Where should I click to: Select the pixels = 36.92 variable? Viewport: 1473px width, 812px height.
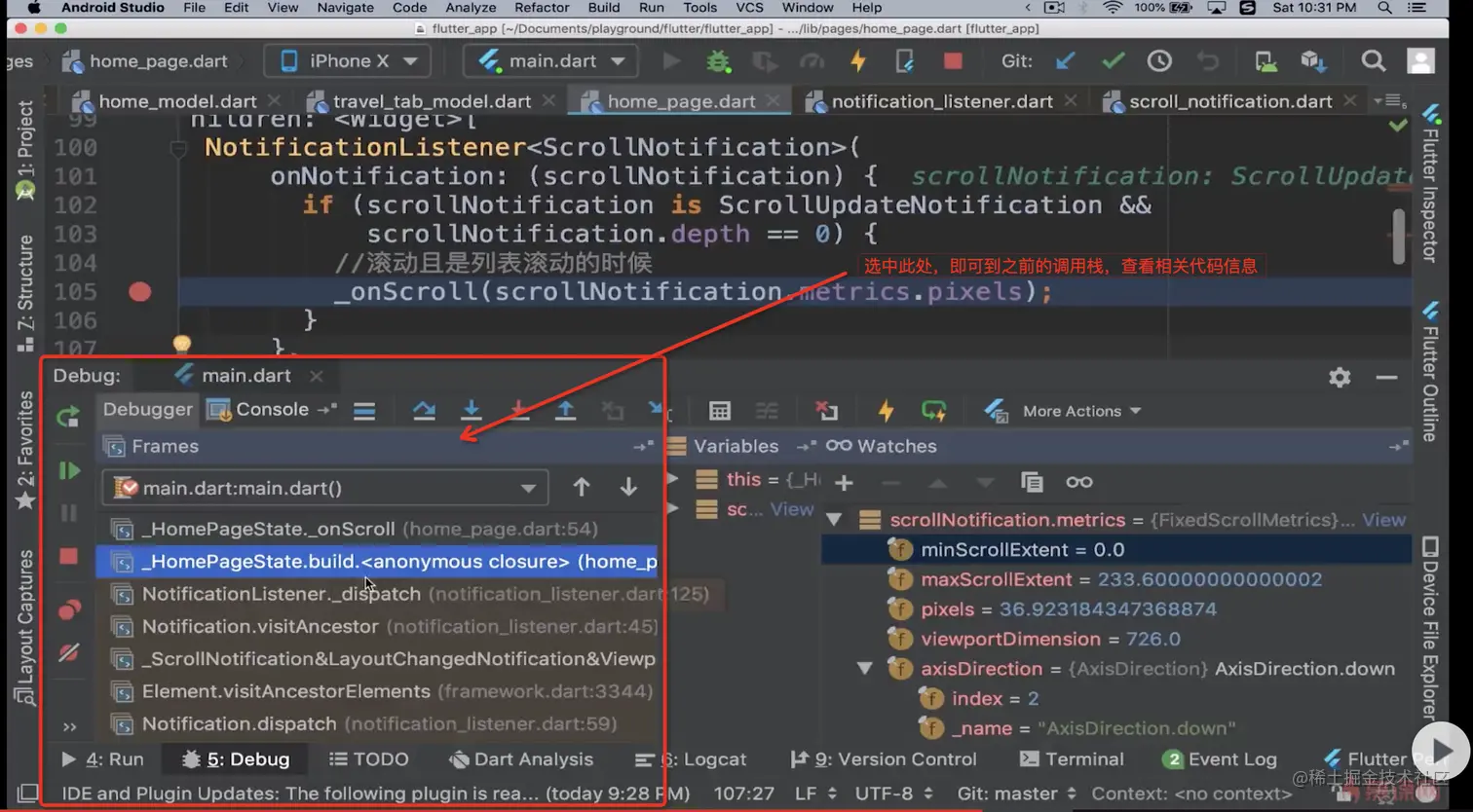pyautogui.click(x=1116, y=609)
